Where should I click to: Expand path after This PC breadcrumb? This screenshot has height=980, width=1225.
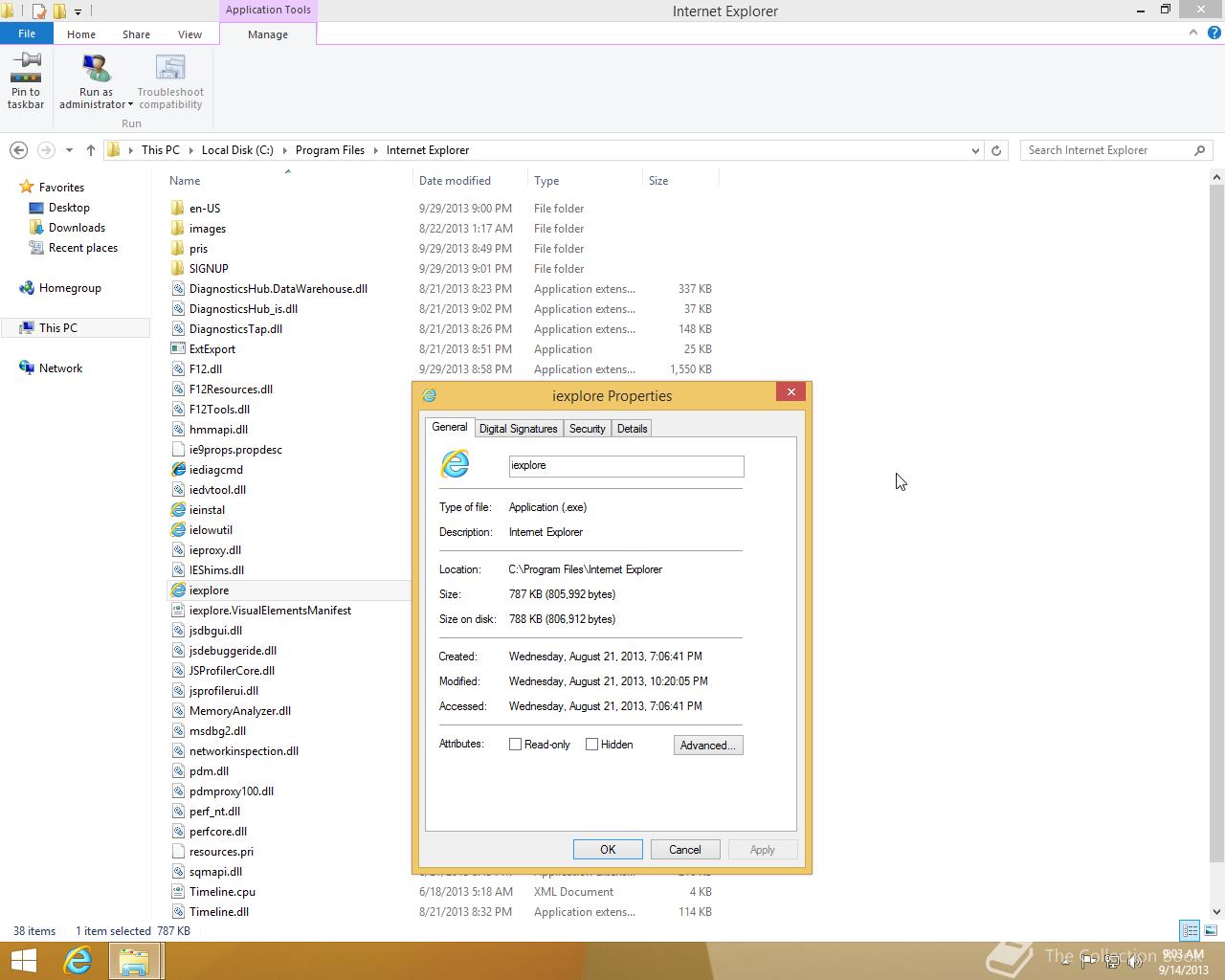190,150
